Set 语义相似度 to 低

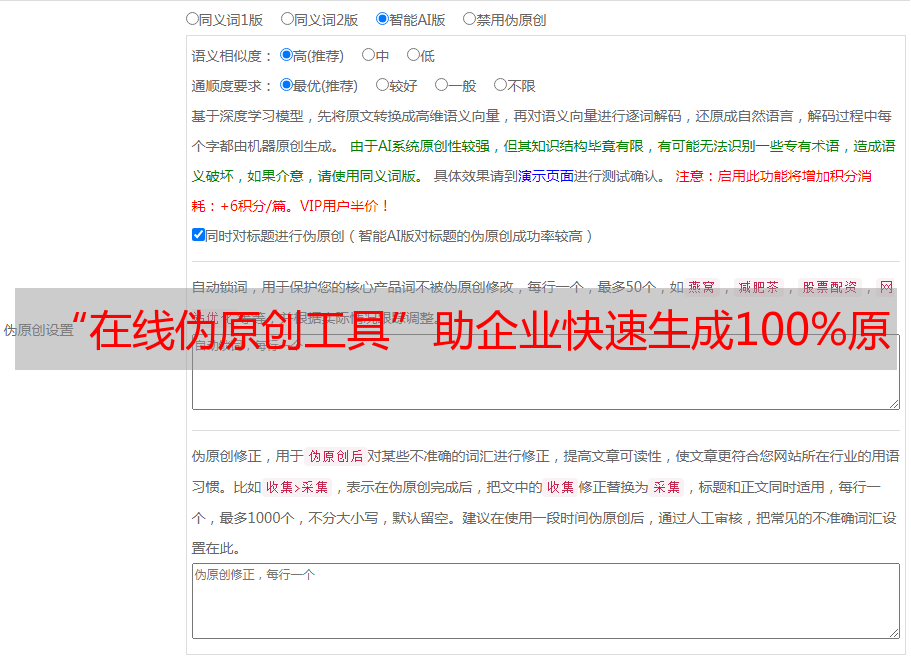pos(413,55)
